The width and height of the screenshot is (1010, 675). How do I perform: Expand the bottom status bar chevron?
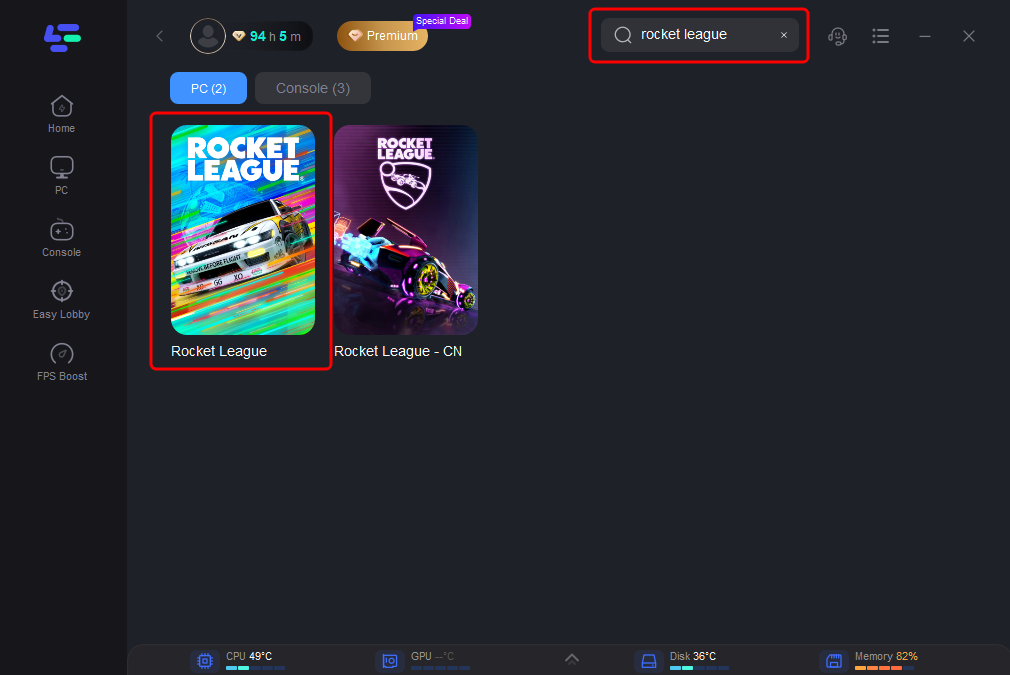[x=572, y=658]
